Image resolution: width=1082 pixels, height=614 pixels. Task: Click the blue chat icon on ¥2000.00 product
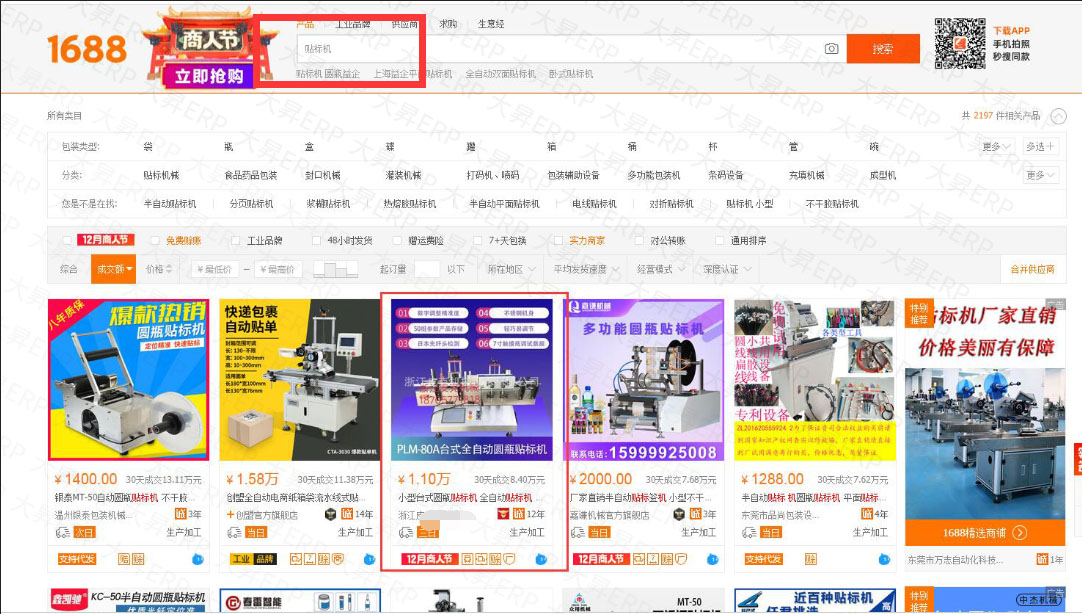(713, 559)
